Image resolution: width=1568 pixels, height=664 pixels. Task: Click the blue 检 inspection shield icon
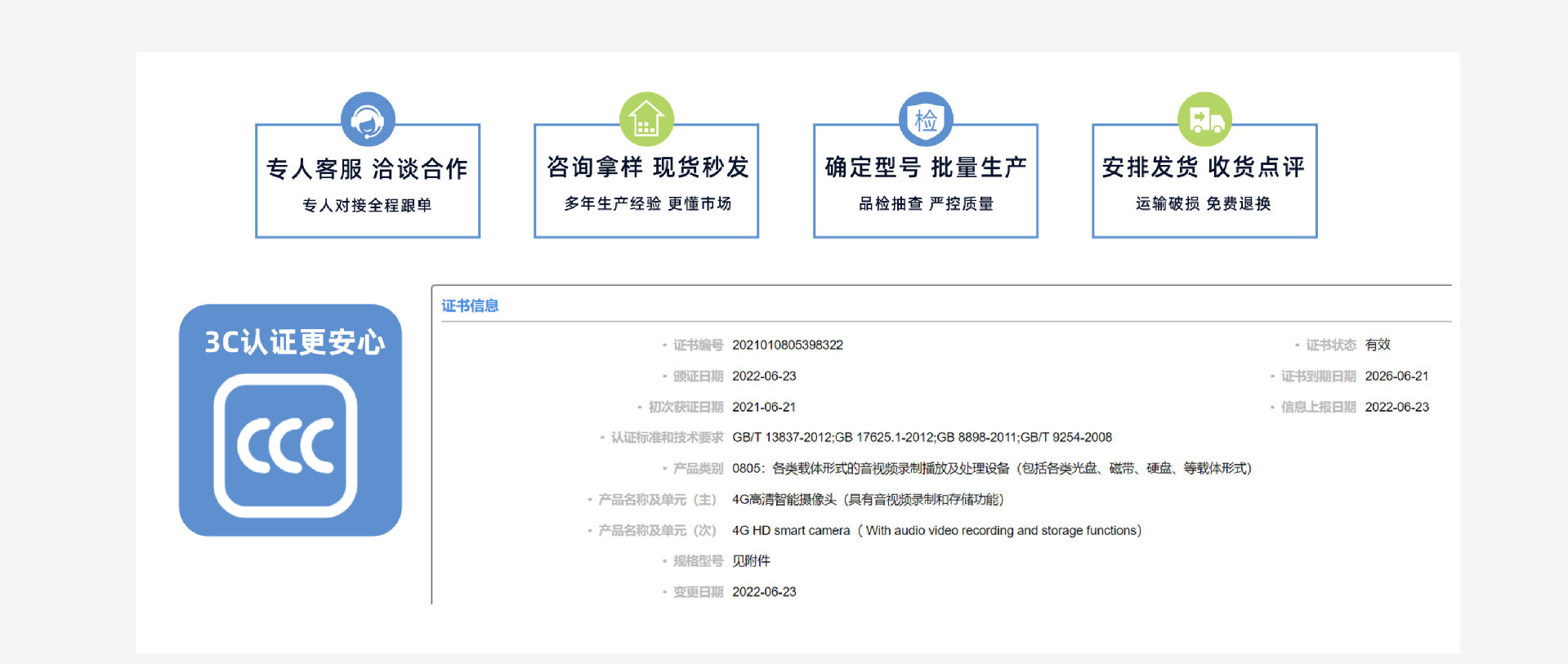(926, 119)
